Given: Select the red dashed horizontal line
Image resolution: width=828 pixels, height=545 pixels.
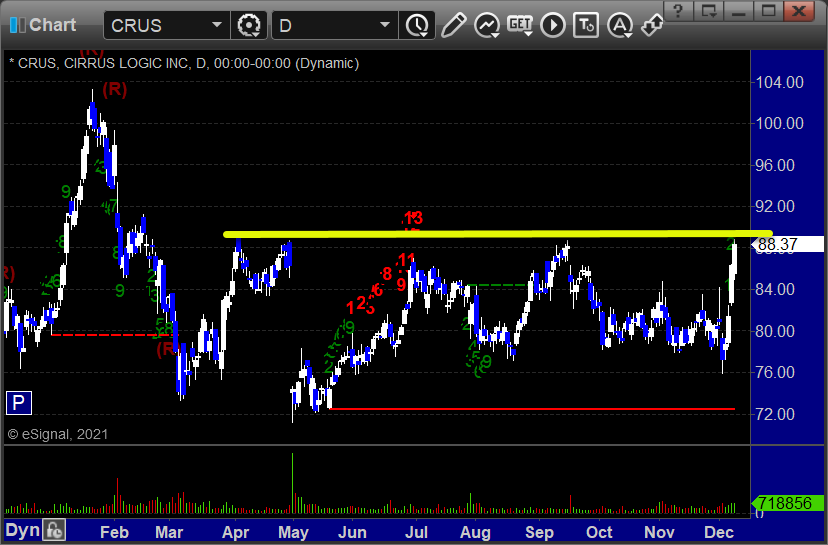Looking at the screenshot, I should click(x=114, y=335).
